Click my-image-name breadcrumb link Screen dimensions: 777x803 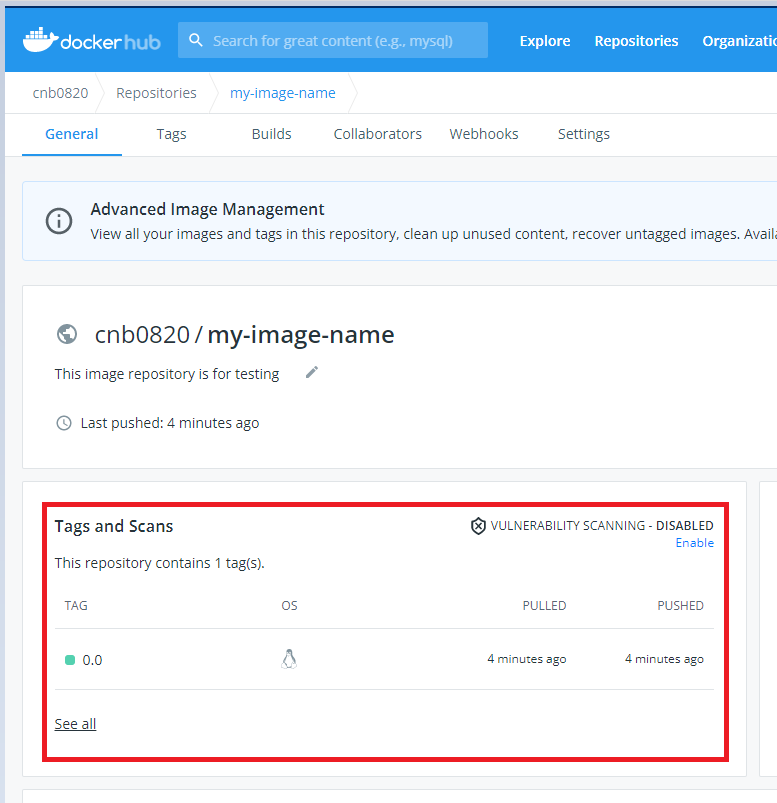[283, 93]
